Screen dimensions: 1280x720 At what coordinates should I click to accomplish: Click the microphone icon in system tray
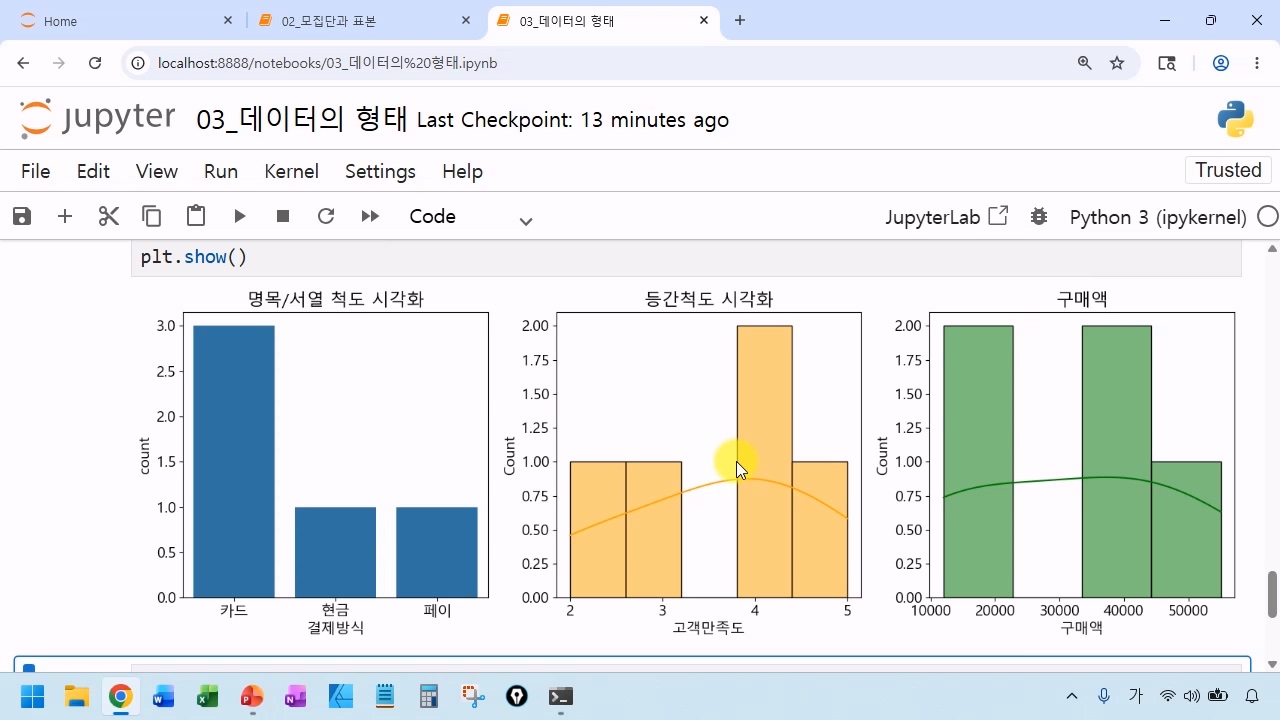(x=1104, y=696)
